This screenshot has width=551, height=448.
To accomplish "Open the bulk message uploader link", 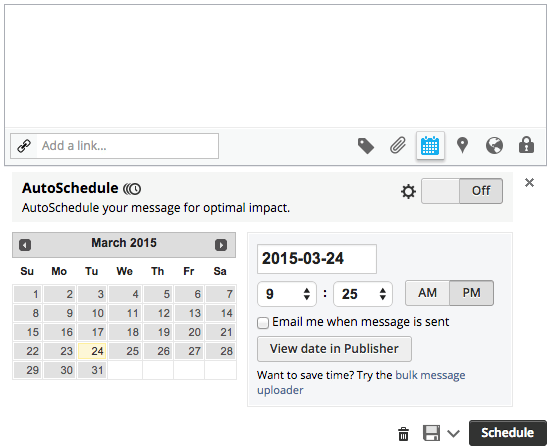I will pos(361,383).
